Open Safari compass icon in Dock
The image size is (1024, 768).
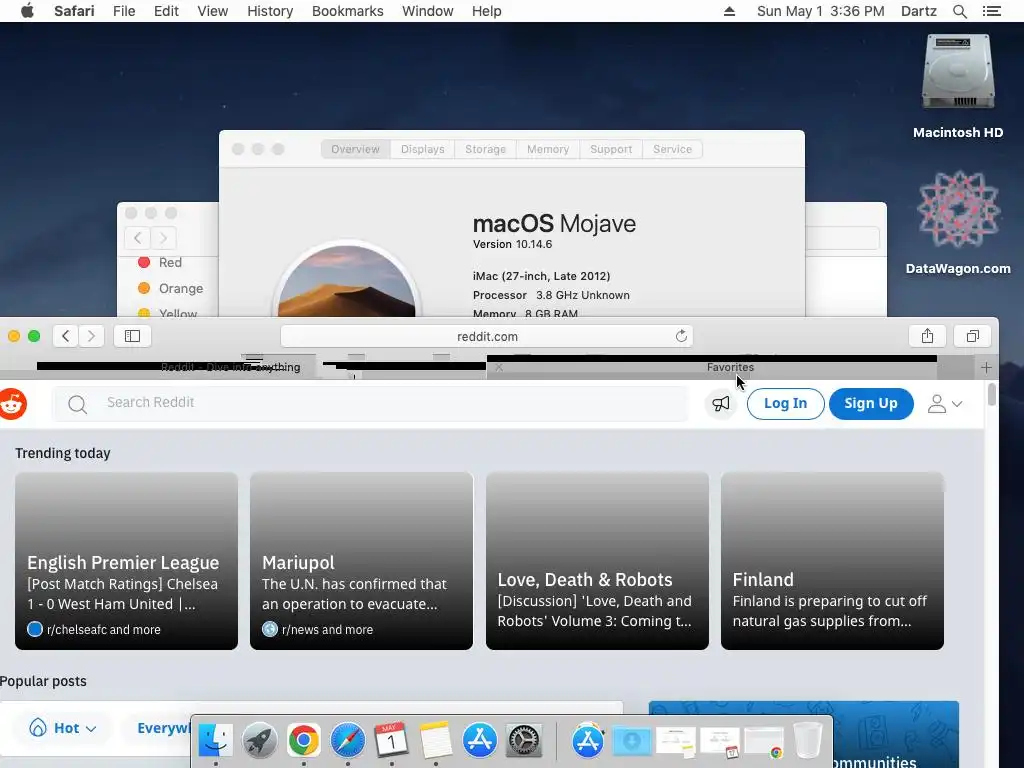[x=347, y=740]
